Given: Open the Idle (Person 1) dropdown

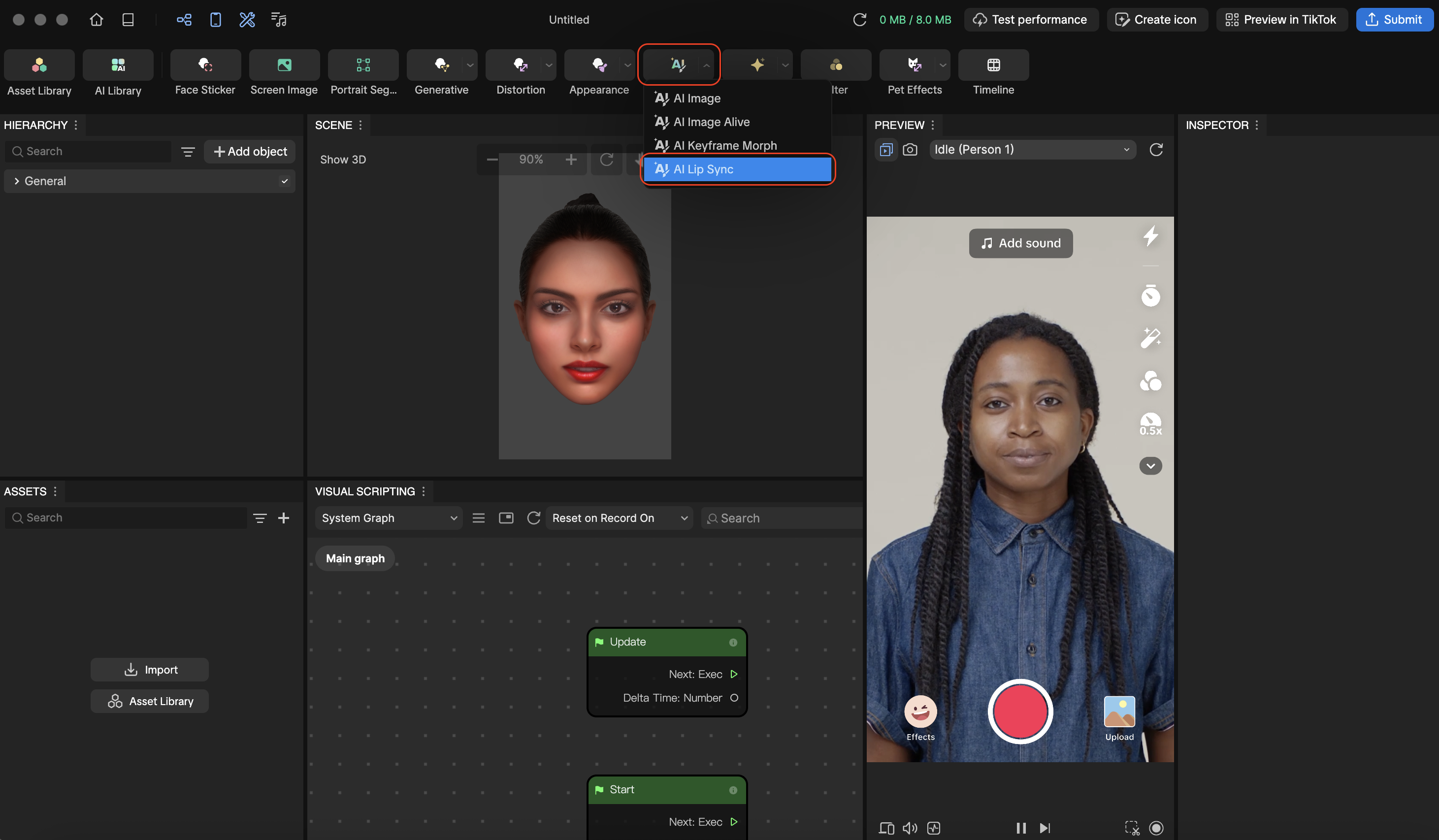Looking at the screenshot, I should [1032, 150].
